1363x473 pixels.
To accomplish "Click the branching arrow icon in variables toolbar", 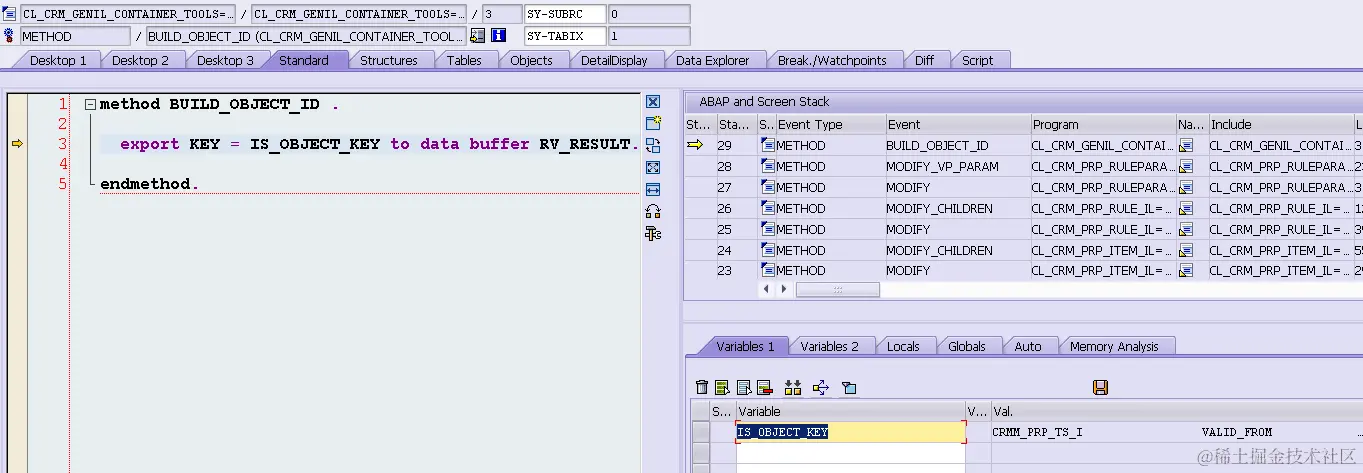I will pos(821,387).
